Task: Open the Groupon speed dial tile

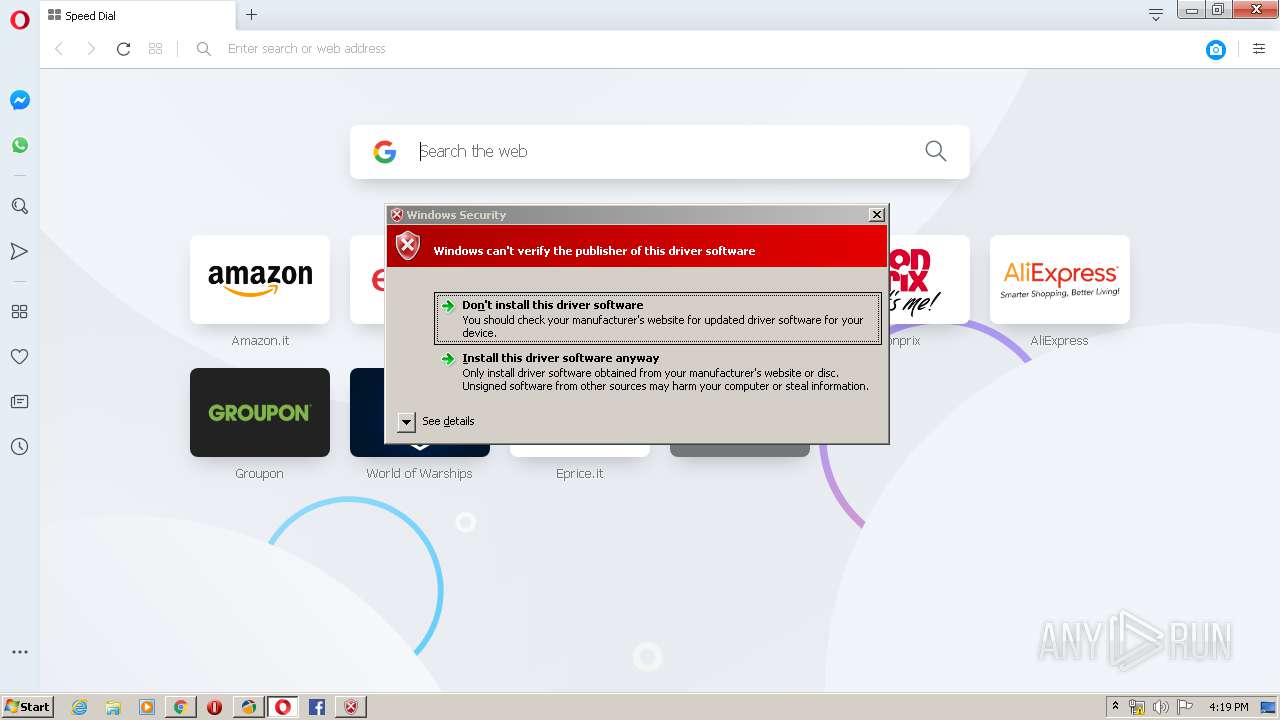Action: [x=260, y=412]
